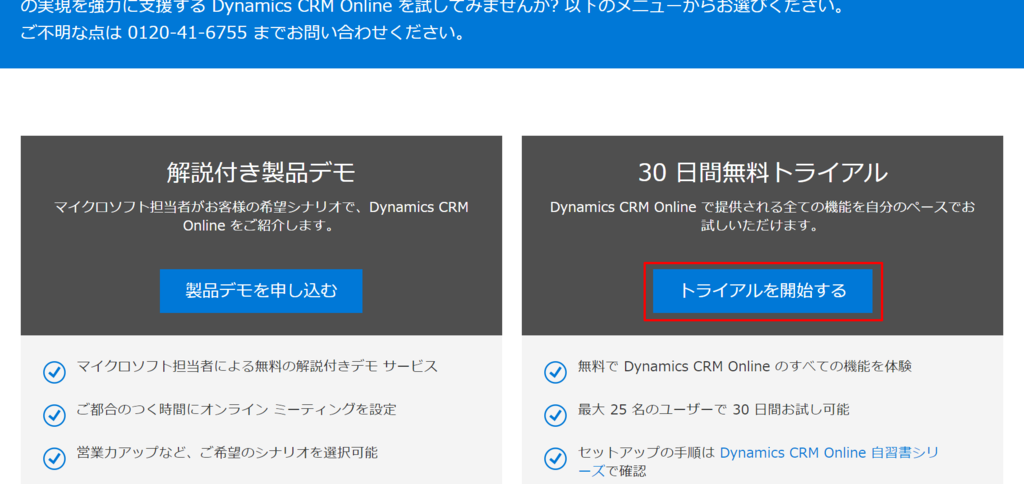
Task: Select the 30 日間無料トライアル heading
Action: (x=763, y=173)
